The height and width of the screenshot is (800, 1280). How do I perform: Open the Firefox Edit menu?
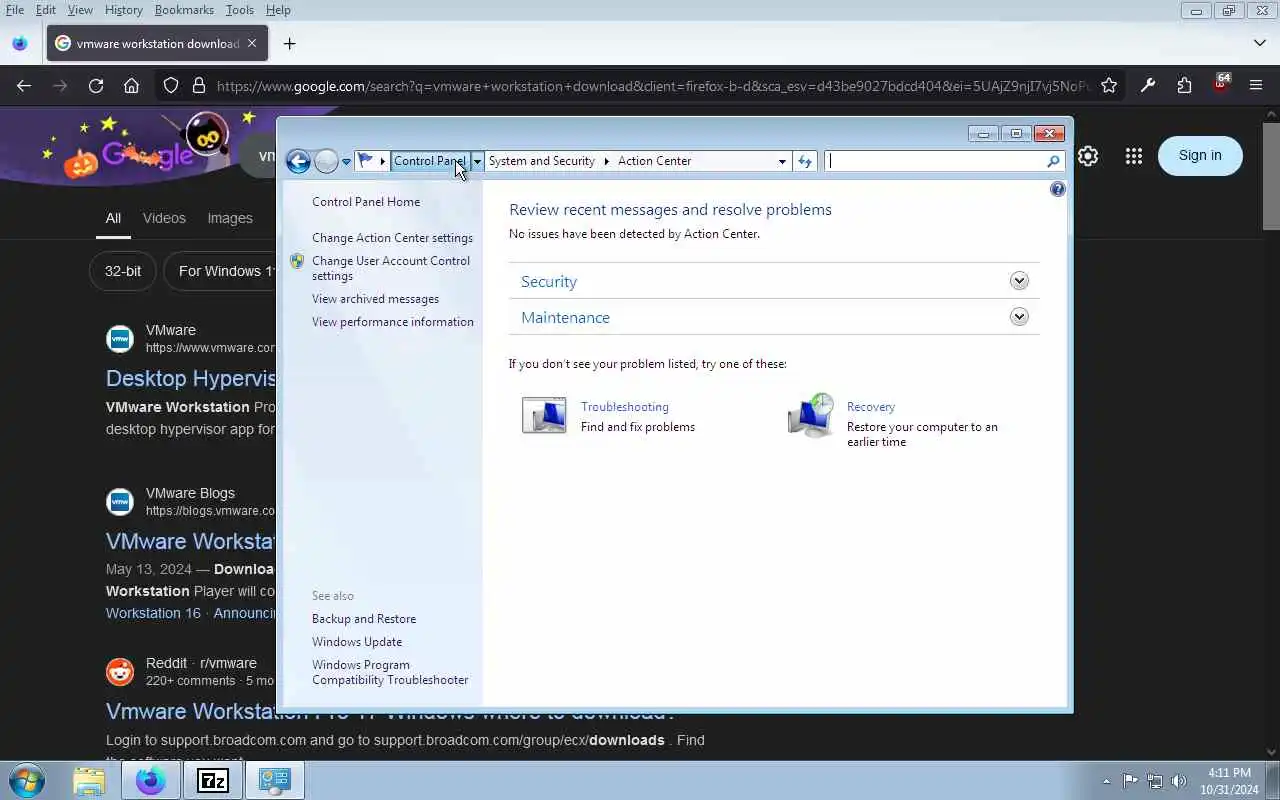pos(46,10)
